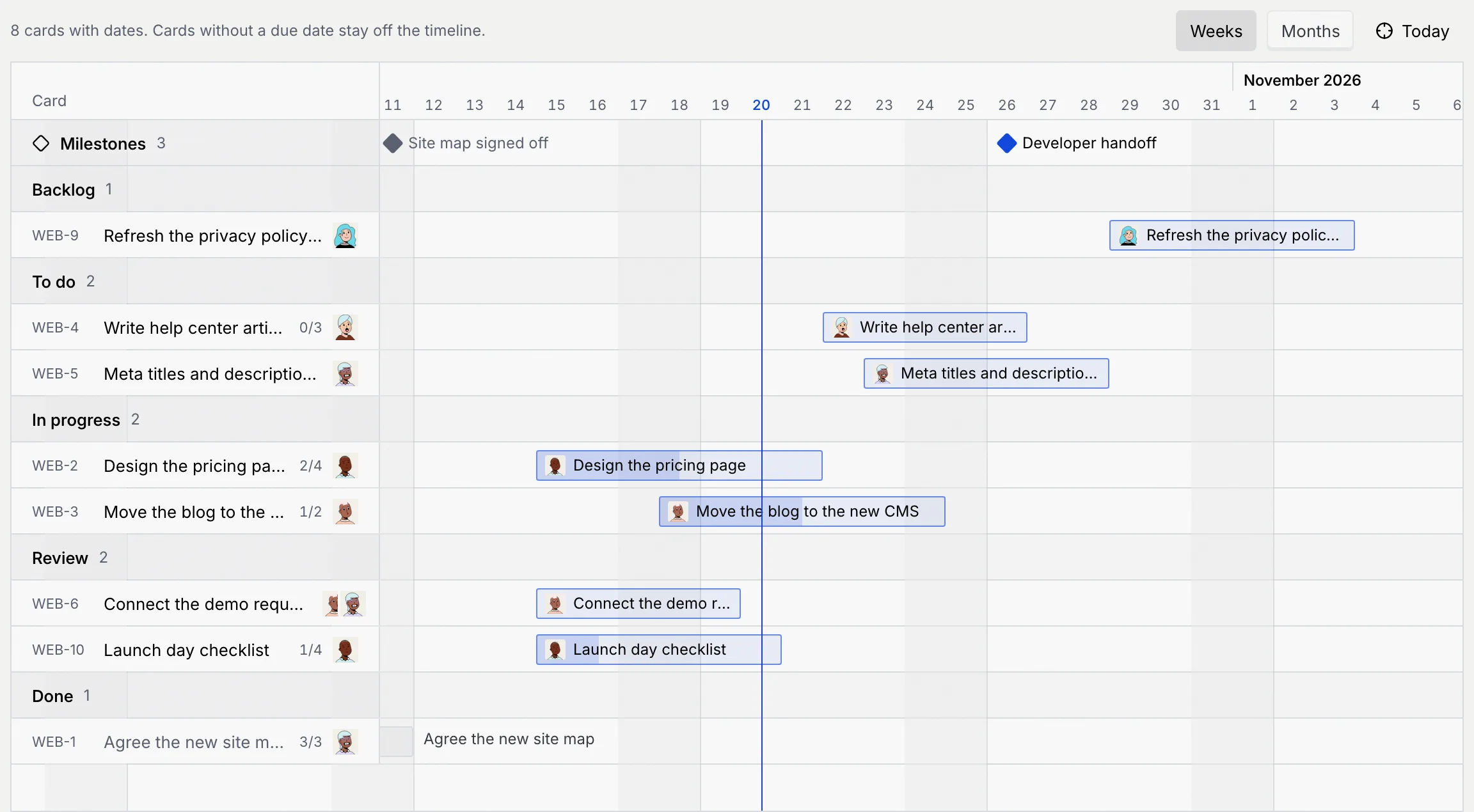Viewport: 1474px width, 812px height.
Task: Collapse the In progress group header
Action: coord(195,419)
